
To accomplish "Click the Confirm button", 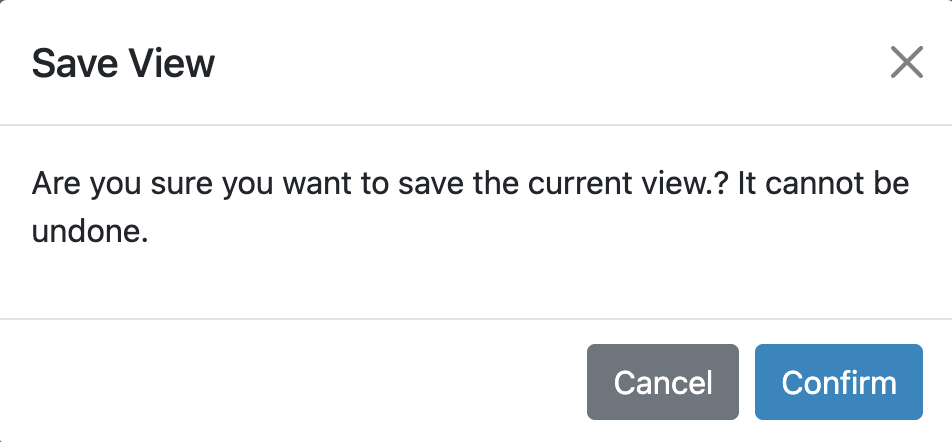I will (838, 382).
